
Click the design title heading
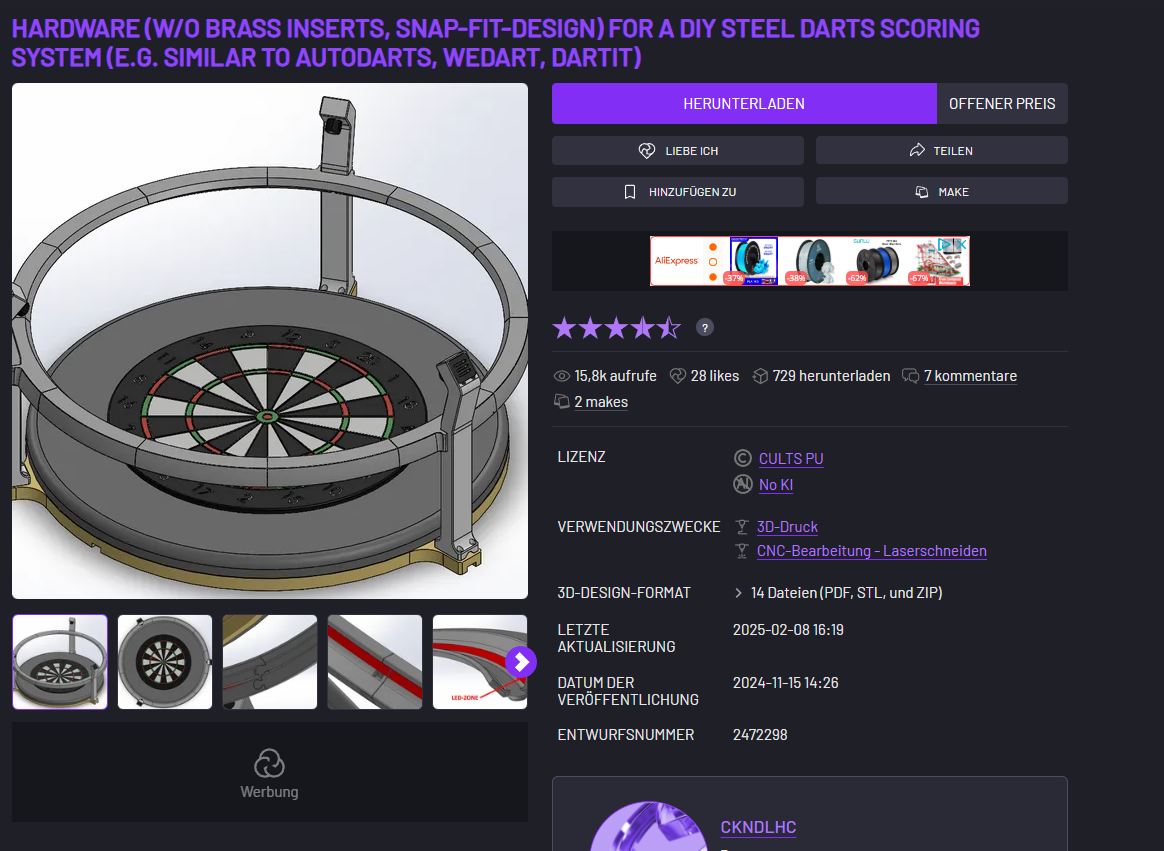tap(495, 42)
